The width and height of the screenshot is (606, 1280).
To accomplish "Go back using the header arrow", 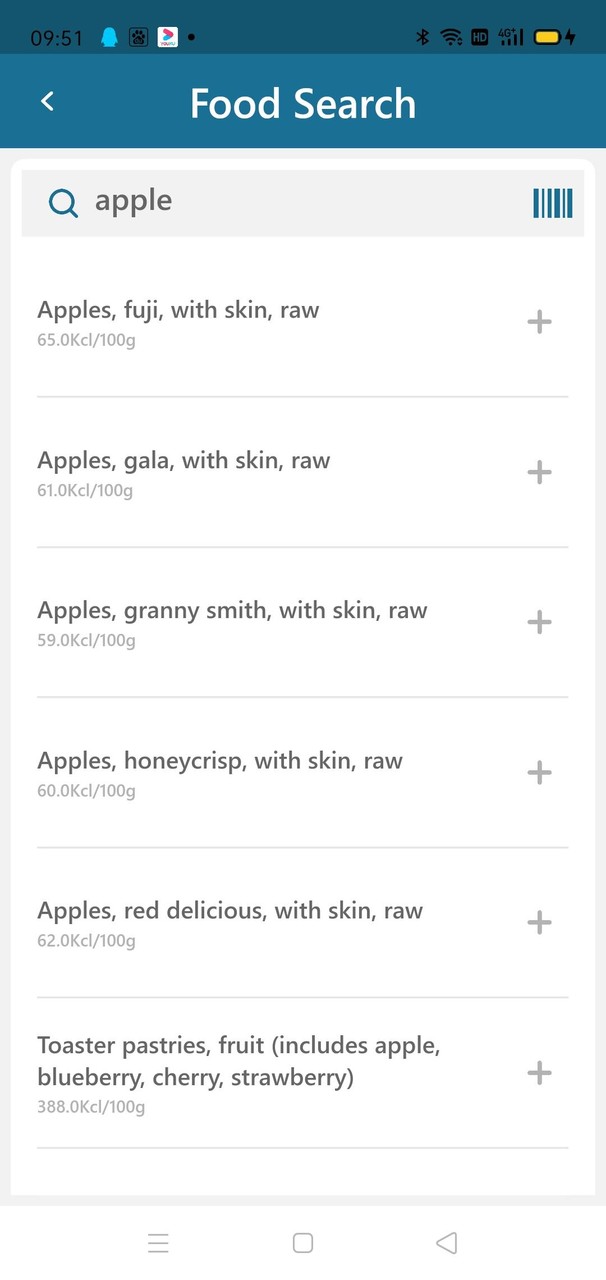I will tap(47, 101).
